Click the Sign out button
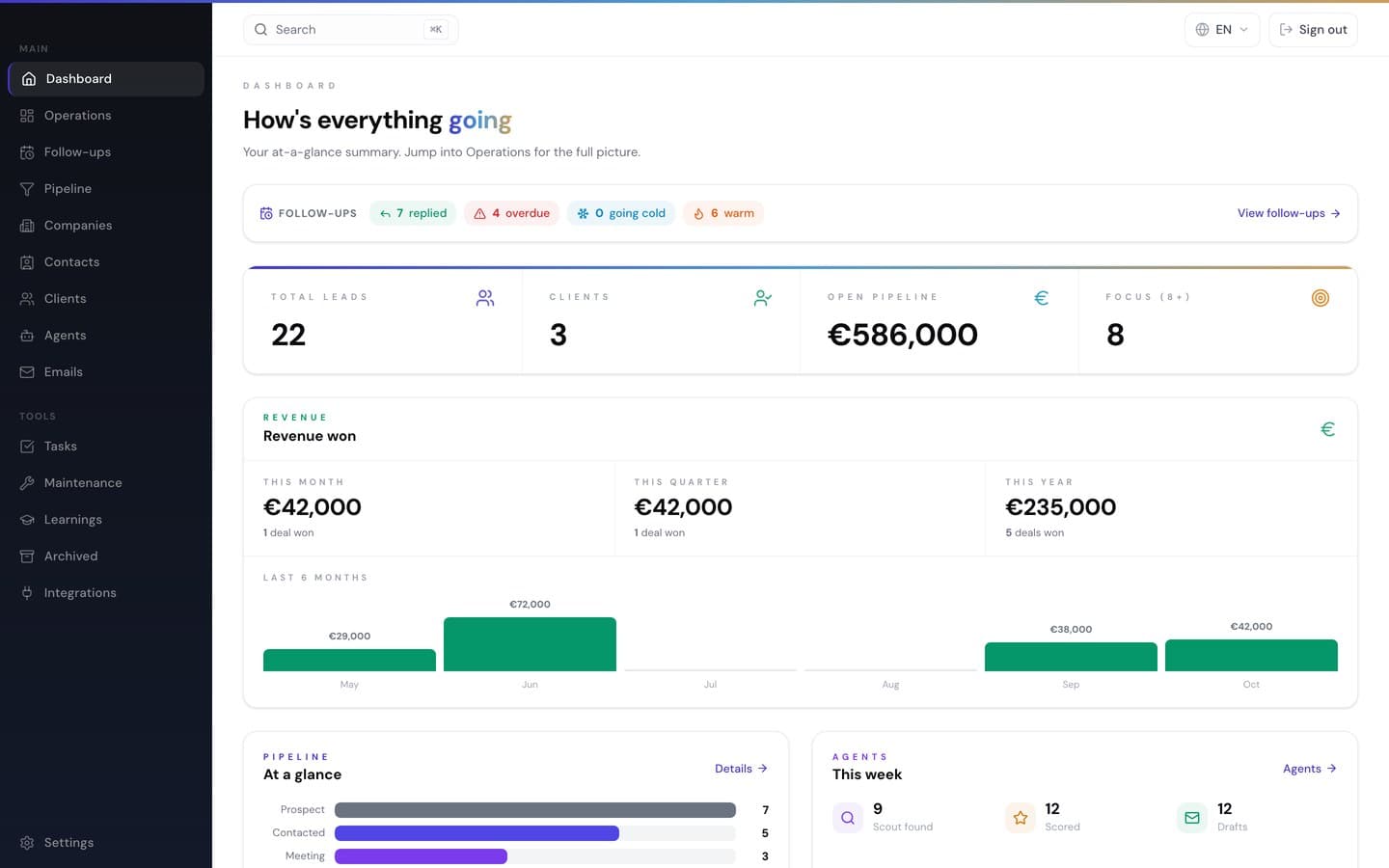Image resolution: width=1389 pixels, height=868 pixels. point(1313,30)
